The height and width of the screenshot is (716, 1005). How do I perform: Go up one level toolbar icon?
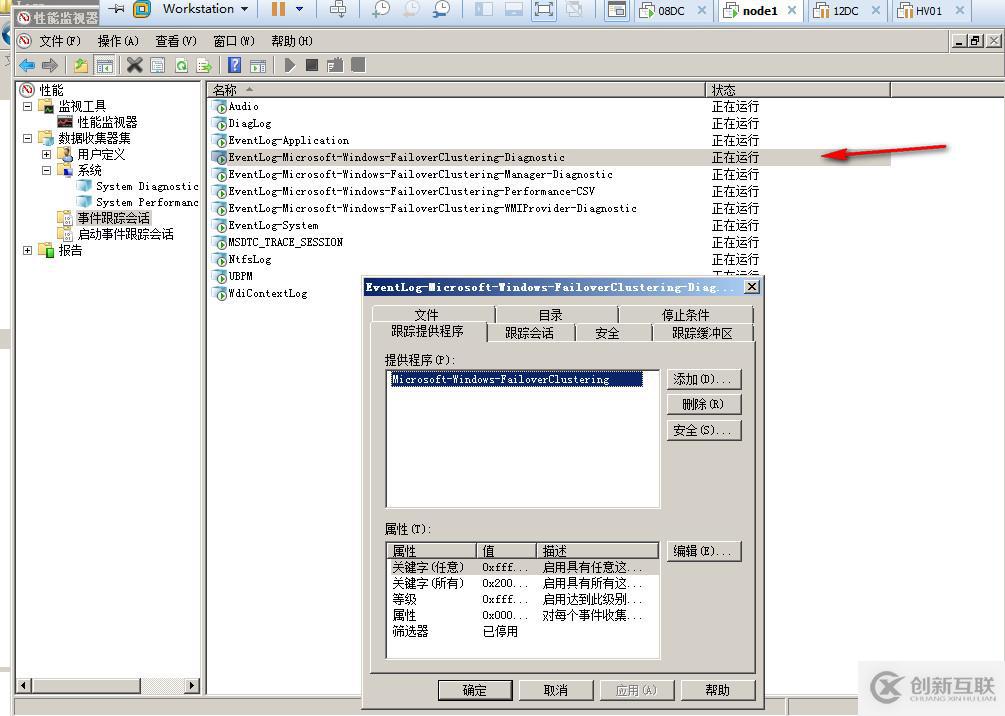coord(81,65)
